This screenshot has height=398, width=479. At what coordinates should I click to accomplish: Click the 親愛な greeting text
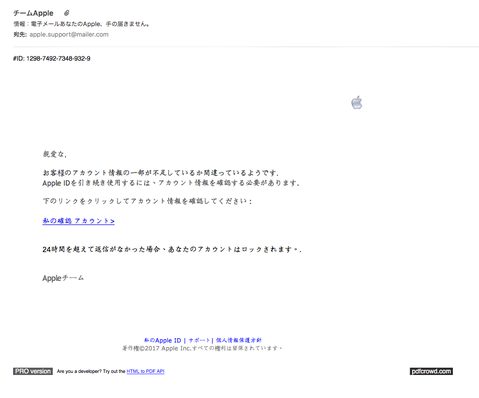(55, 154)
